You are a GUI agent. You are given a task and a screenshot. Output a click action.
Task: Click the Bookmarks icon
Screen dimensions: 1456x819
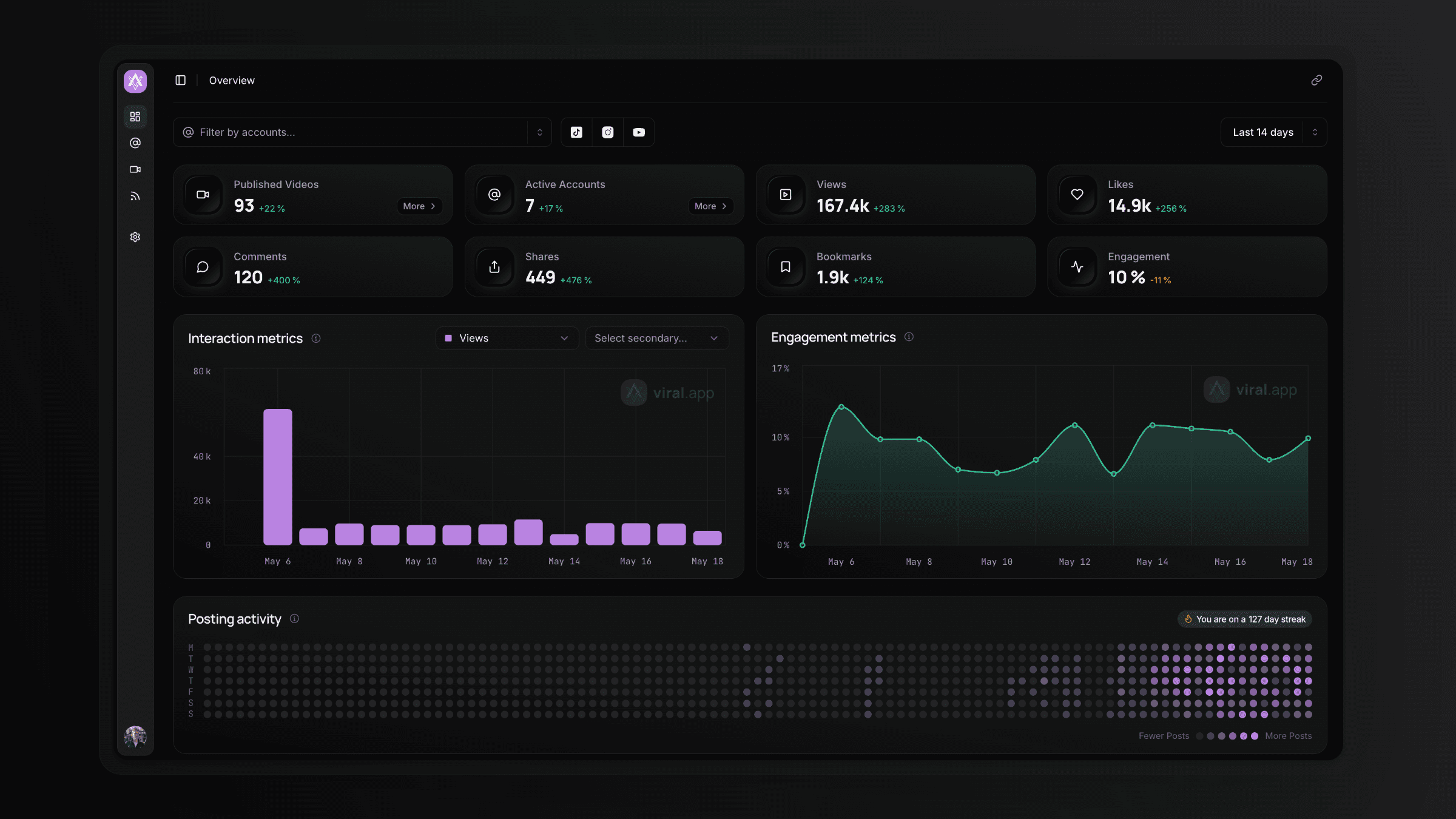tap(786, 267)
